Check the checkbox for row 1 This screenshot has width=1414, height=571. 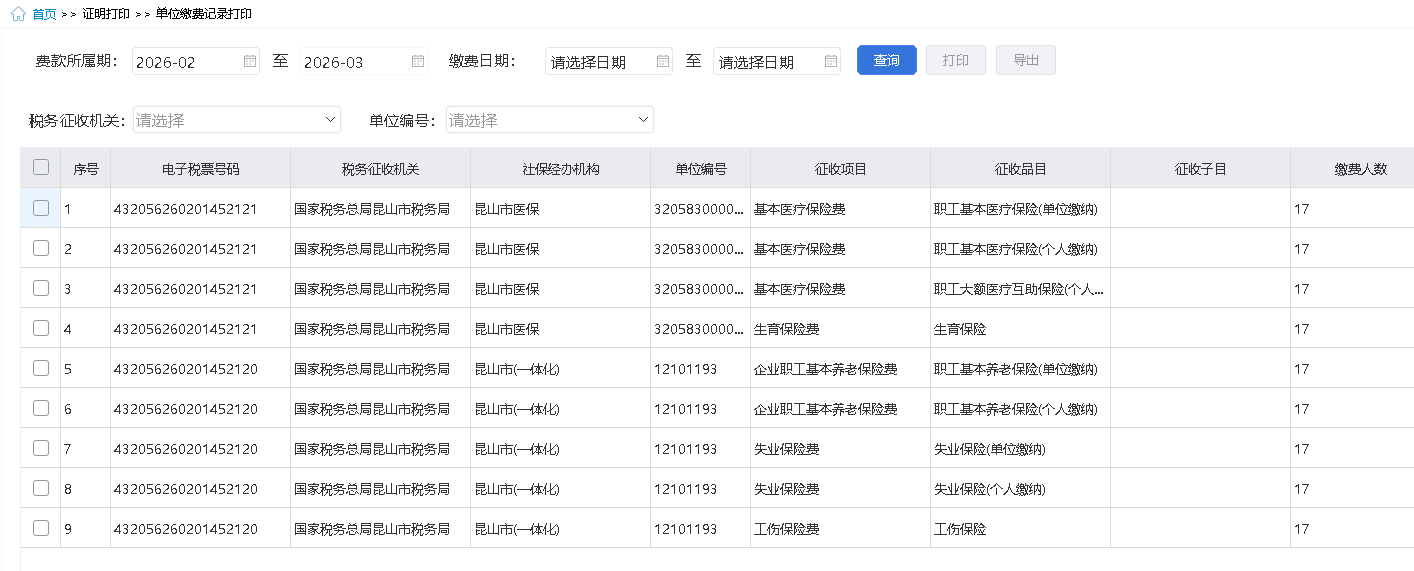41,208
